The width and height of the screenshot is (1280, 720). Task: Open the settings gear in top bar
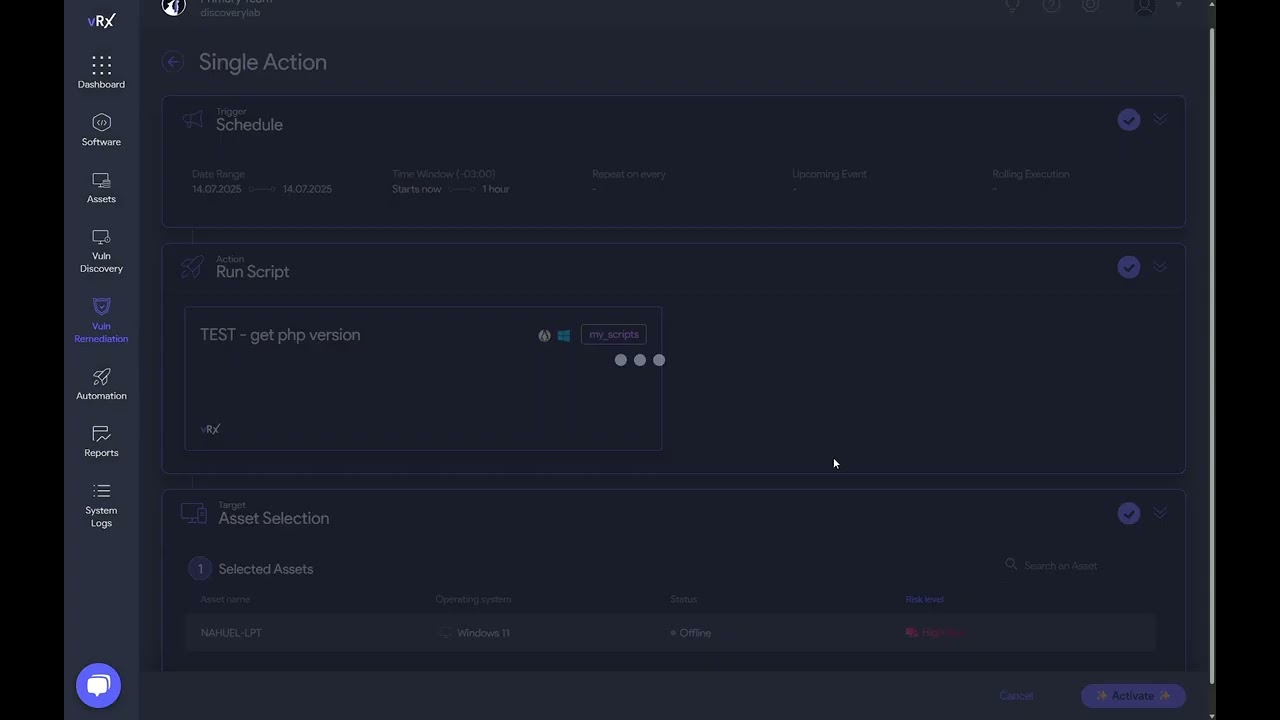click(1091, 6)
